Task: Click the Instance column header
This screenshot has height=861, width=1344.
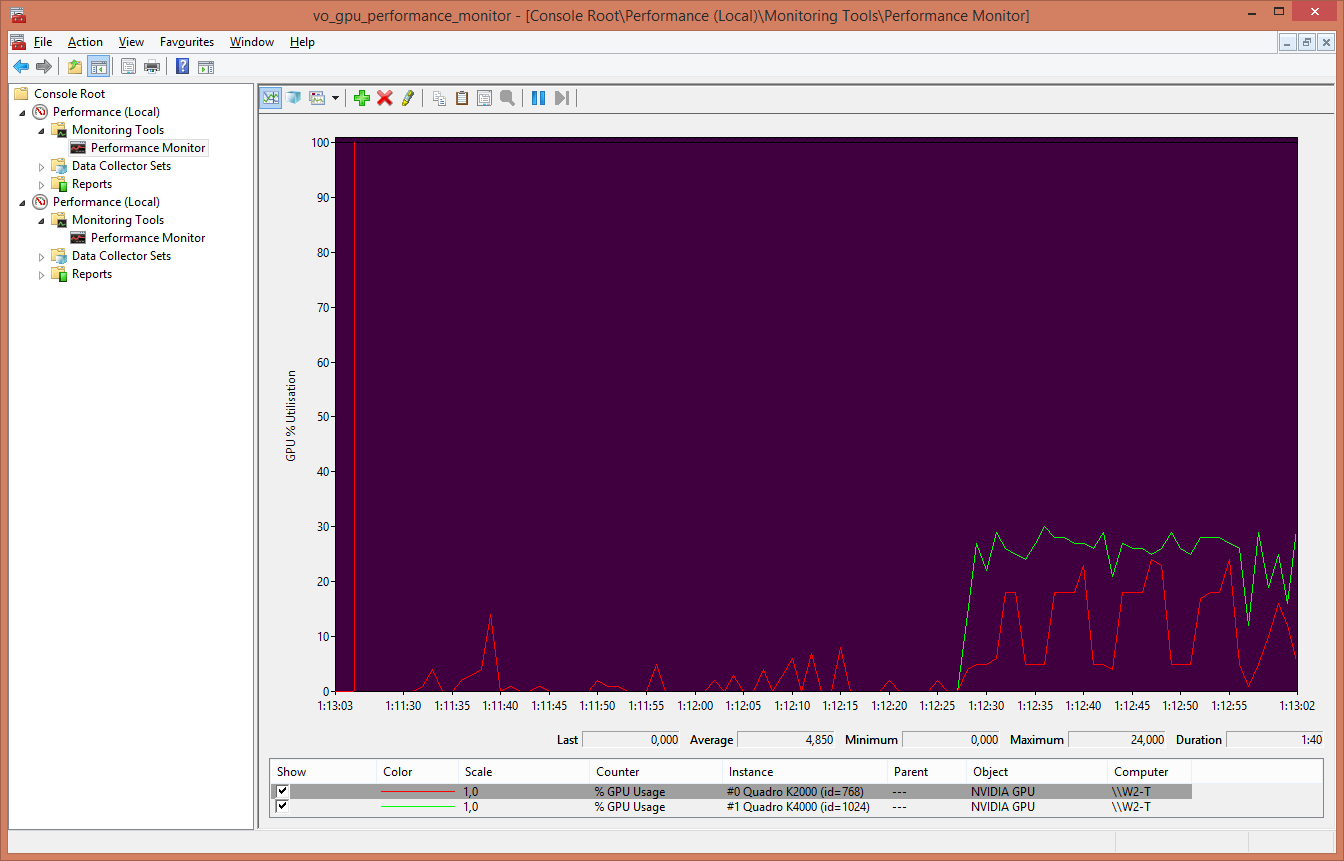Action: pos(804,772)
